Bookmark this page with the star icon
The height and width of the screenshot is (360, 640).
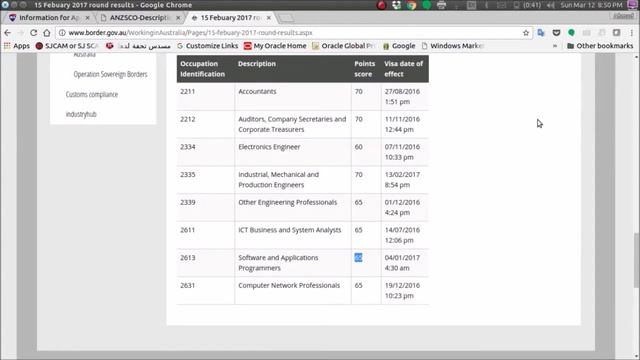[526, 33]
